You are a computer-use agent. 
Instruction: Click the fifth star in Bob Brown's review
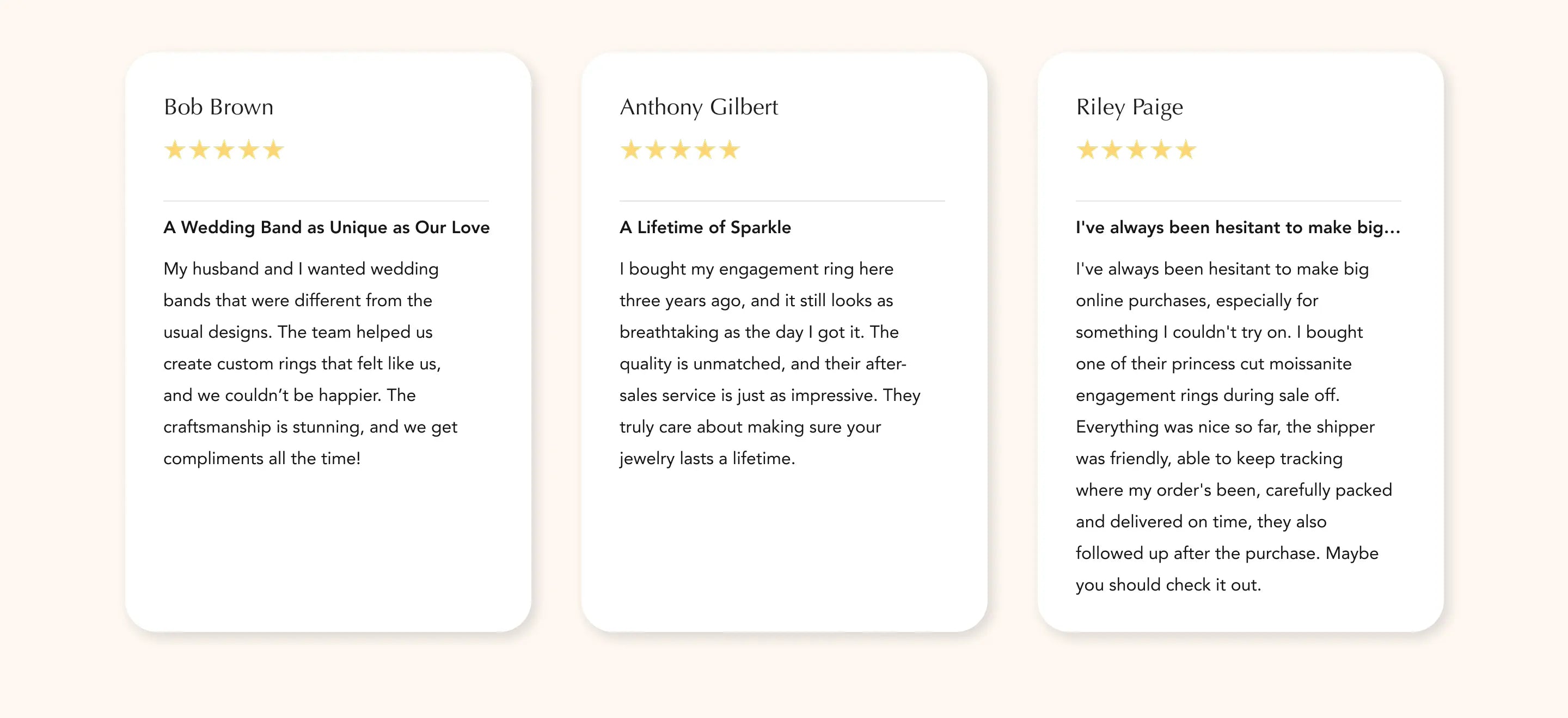coord(273,150)
